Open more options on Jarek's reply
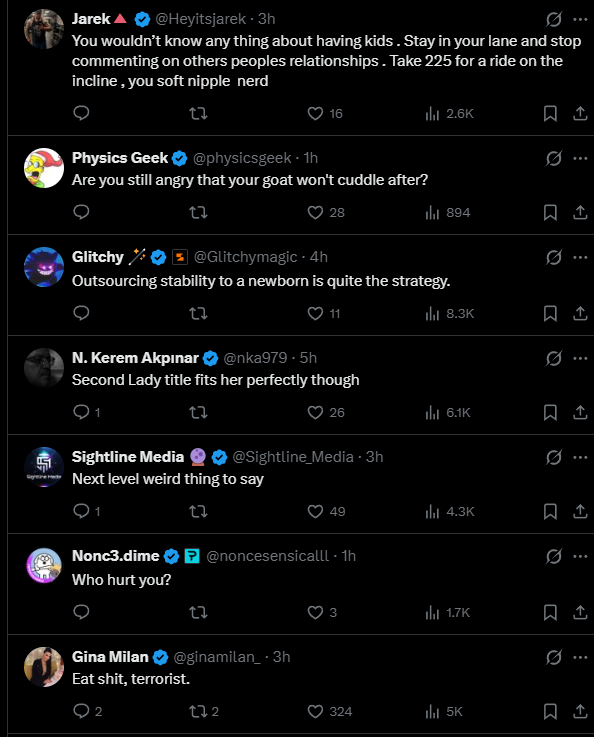This screenshot has height=737, width=594. 580,19
